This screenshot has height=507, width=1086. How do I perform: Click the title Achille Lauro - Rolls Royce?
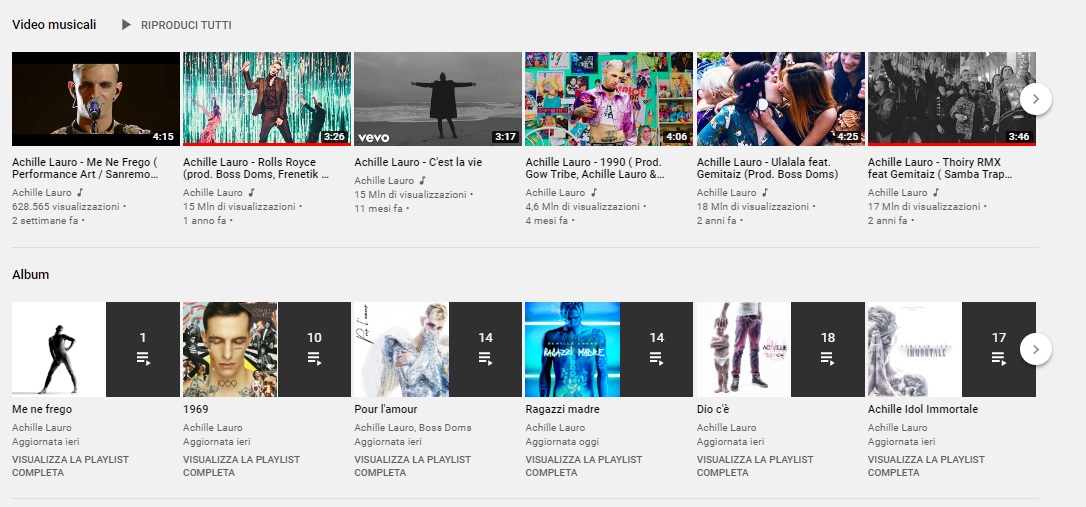(256, 168)
